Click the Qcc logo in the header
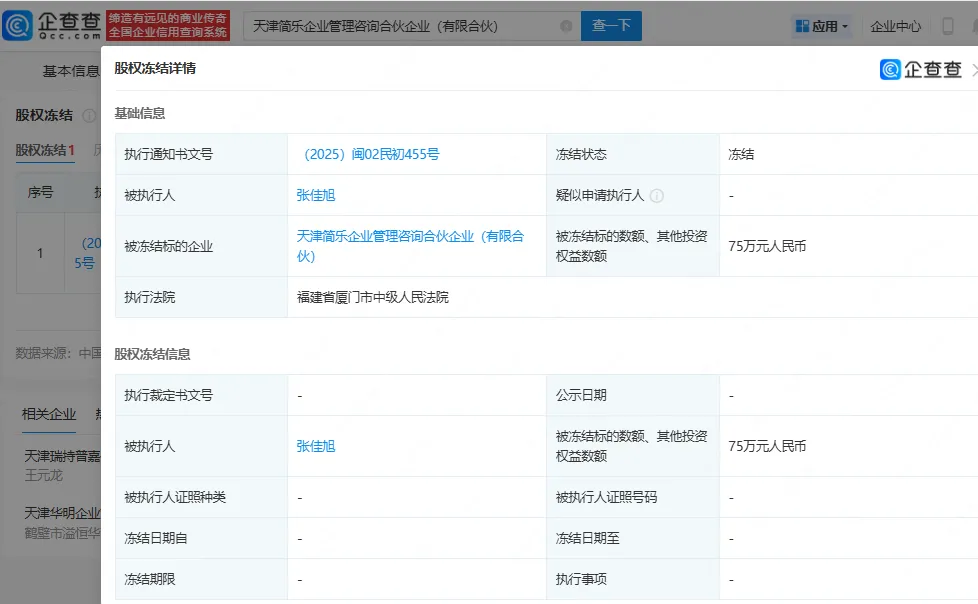The image size is (978, 604). [52, 26]
